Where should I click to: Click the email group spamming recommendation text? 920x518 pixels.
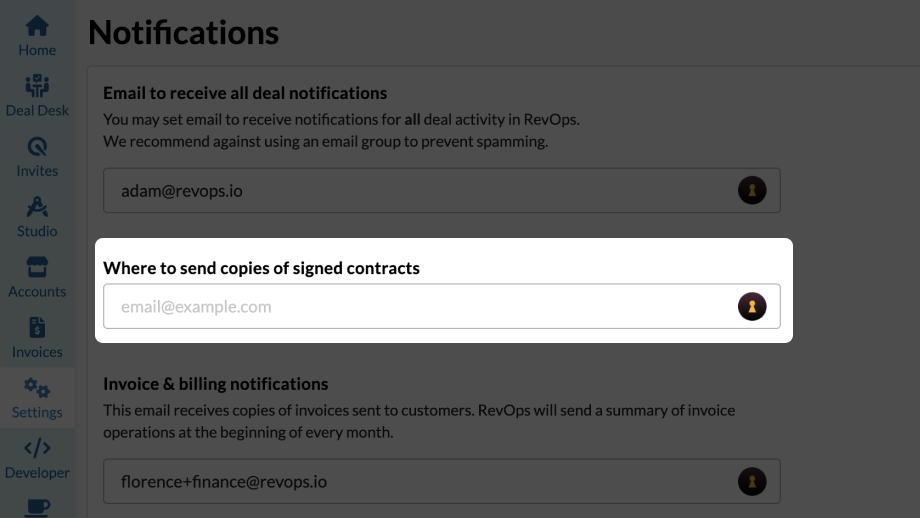325,141
